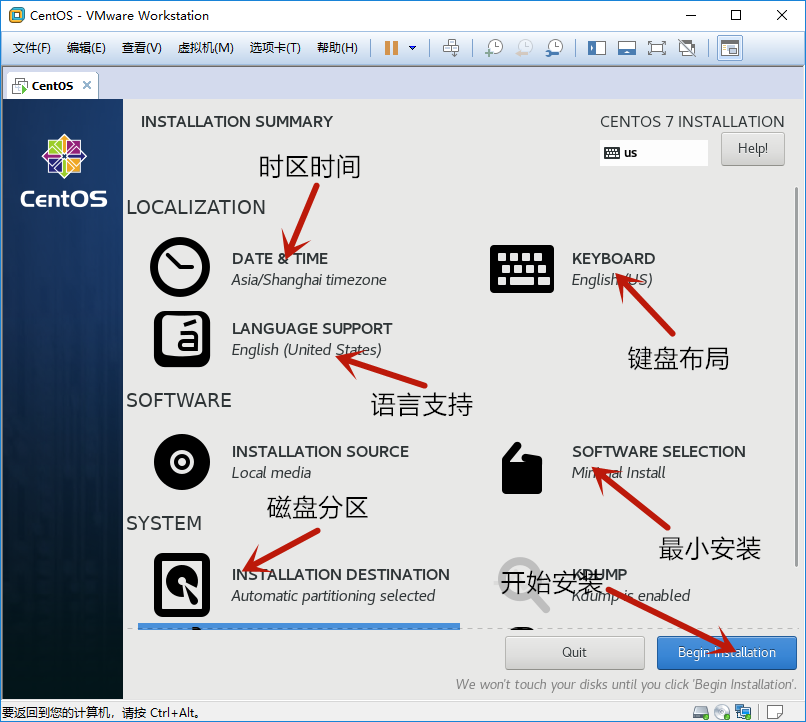806x722 pixels.
Task: Click the hard disk status bar icon
Action: (701, 712)
